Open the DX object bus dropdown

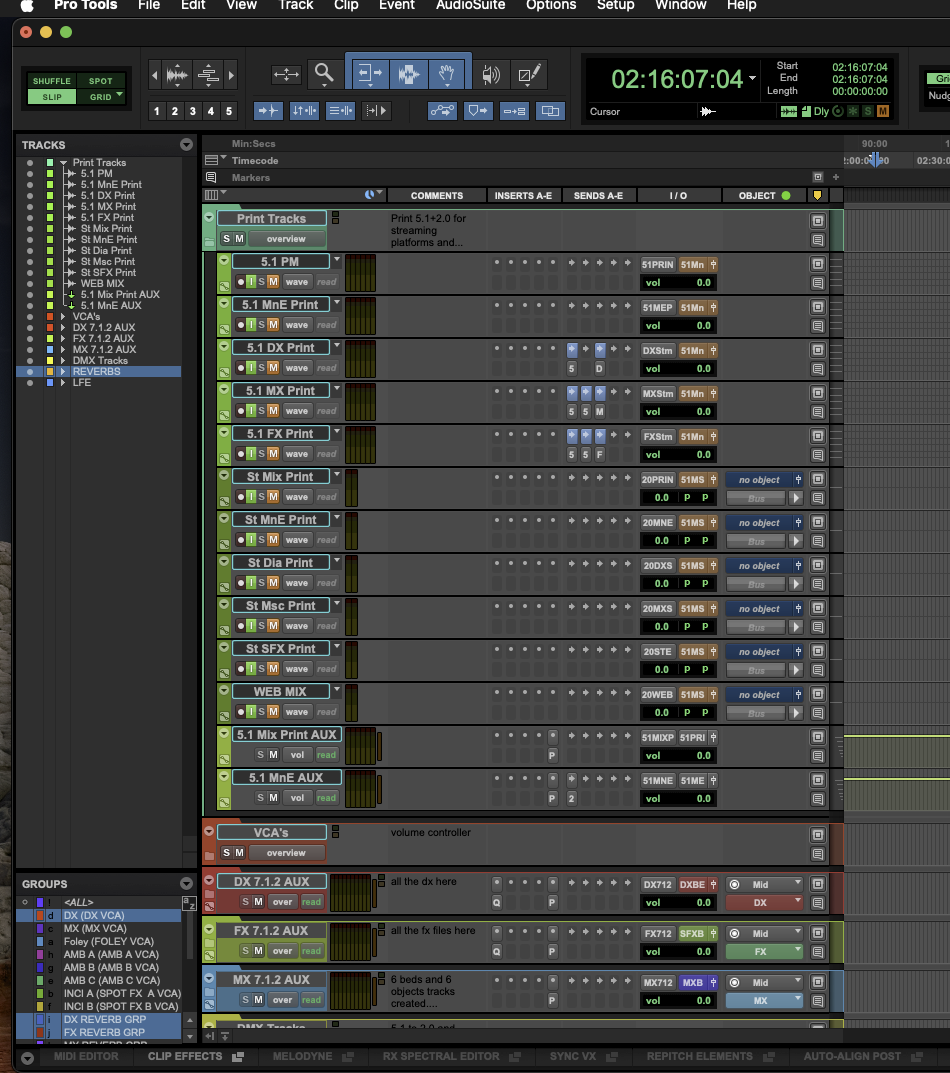pyautogui.click(x=764, y=903)
